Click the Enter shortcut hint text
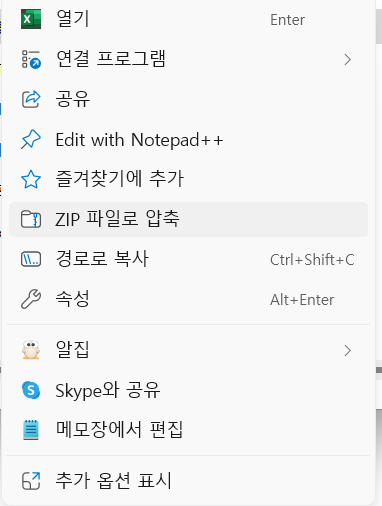The height and width of the screenshot is (506, 382). click(287, 20)
